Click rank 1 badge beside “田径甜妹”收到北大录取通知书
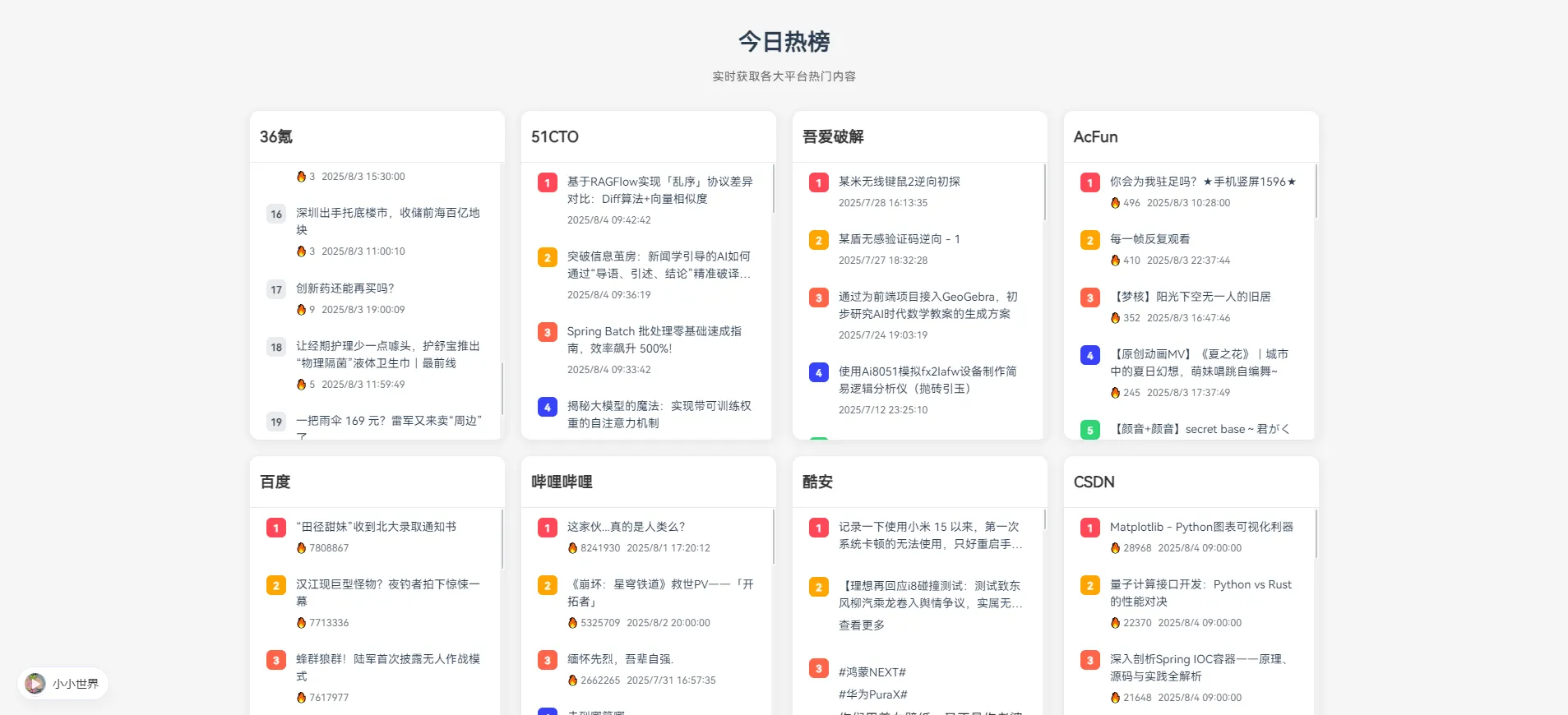 276,528
